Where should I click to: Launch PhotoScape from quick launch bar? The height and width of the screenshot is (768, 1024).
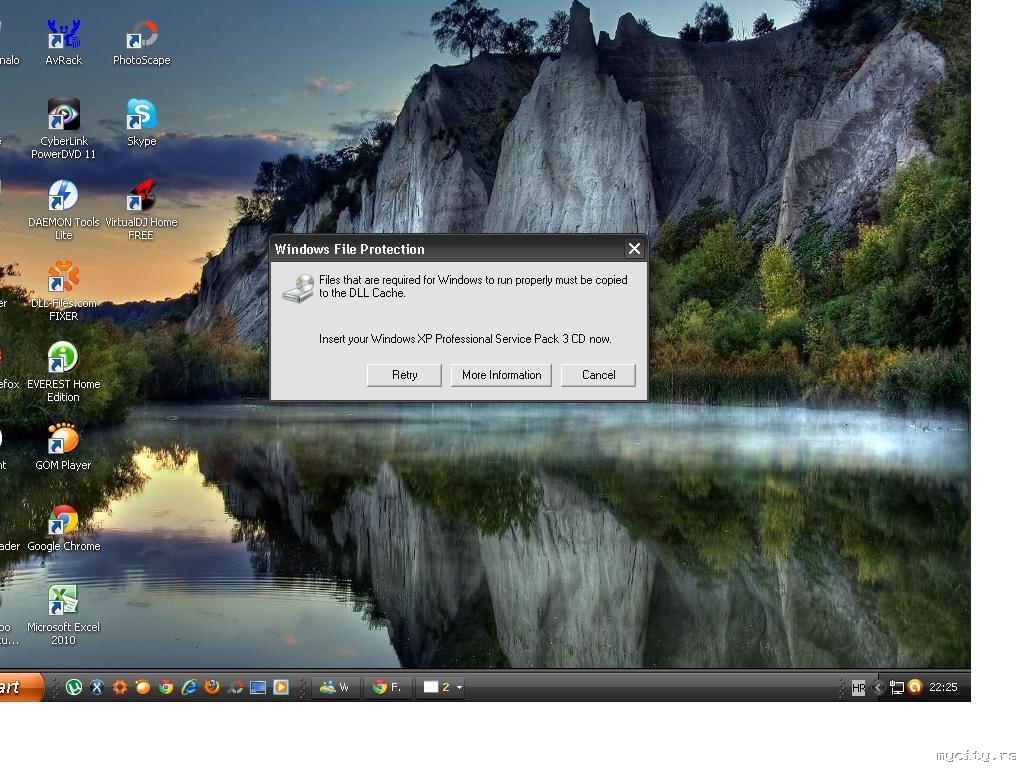pos(235,687)
